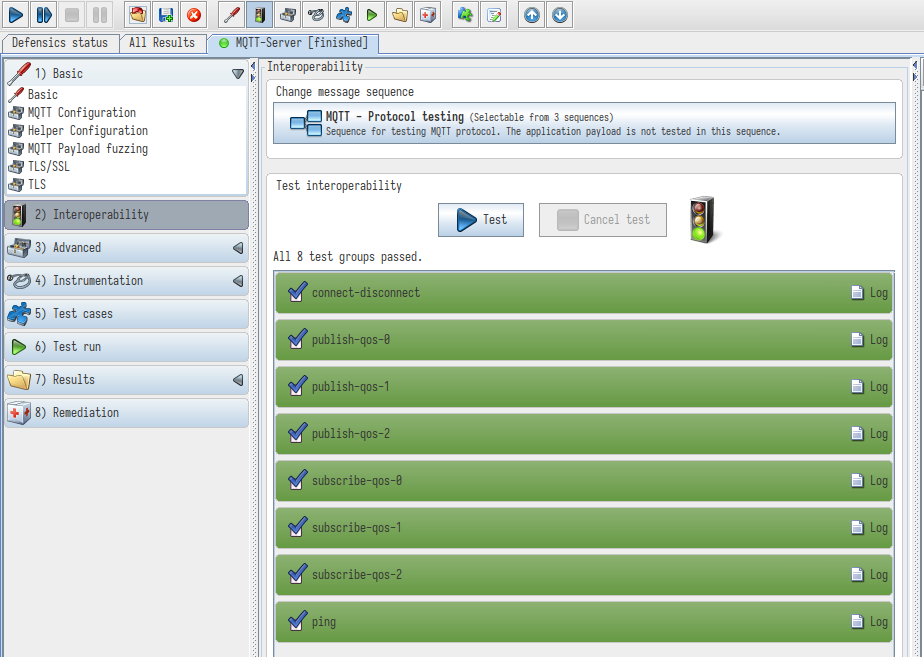The height and width of the screenshot is (657, 924).
Task: Click the yellow folder Results toolbar icon
Action: click(400, 14)
